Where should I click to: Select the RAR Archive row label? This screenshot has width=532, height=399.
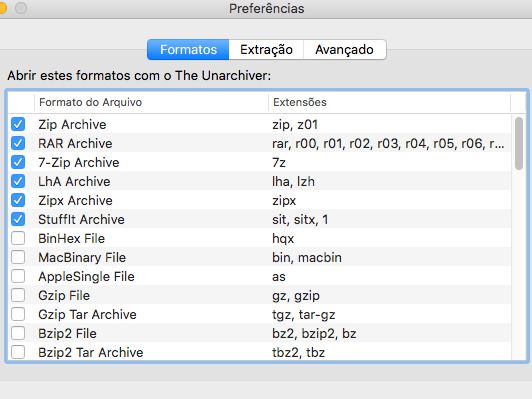tap(75, 144)
